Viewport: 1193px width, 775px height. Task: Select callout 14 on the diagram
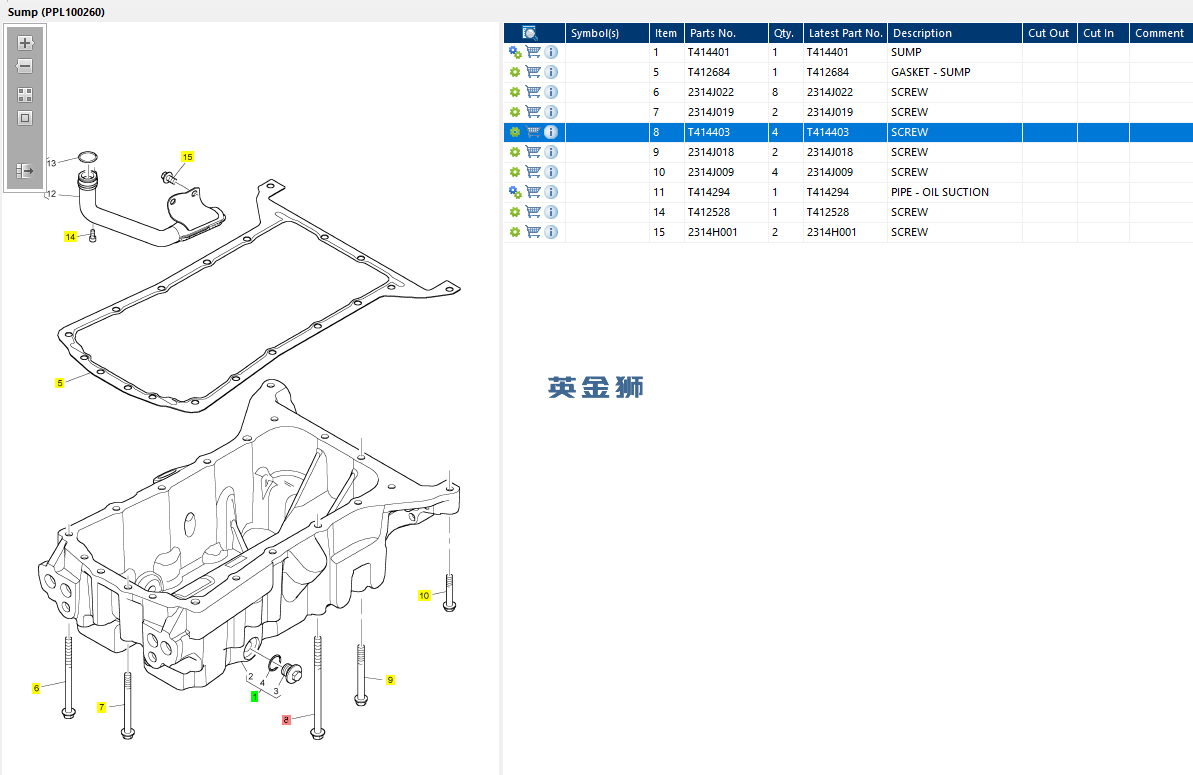tap(70, 237)
